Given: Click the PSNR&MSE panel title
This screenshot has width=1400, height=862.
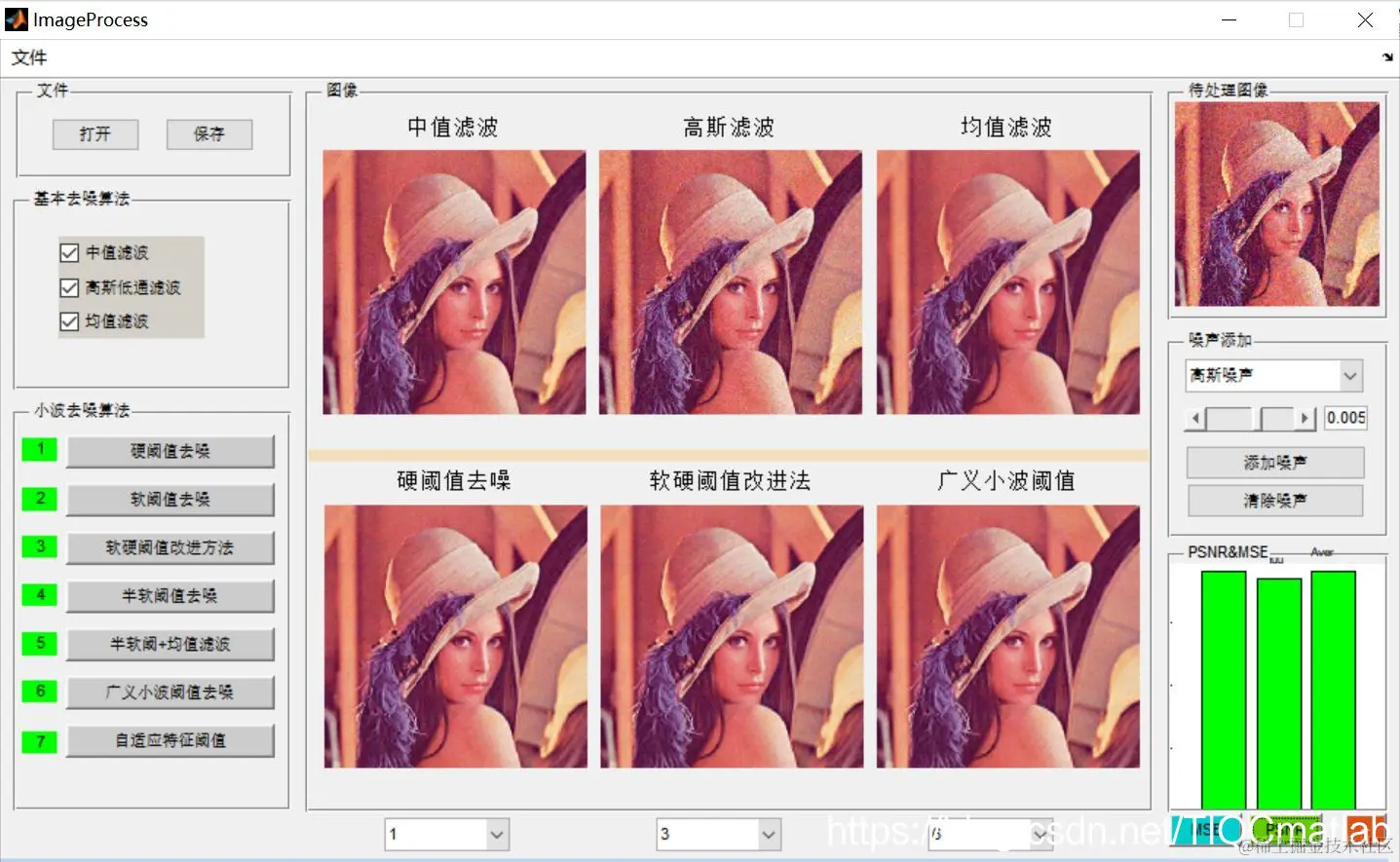Looking at the screenshot, I should [x=1228, y=552].
